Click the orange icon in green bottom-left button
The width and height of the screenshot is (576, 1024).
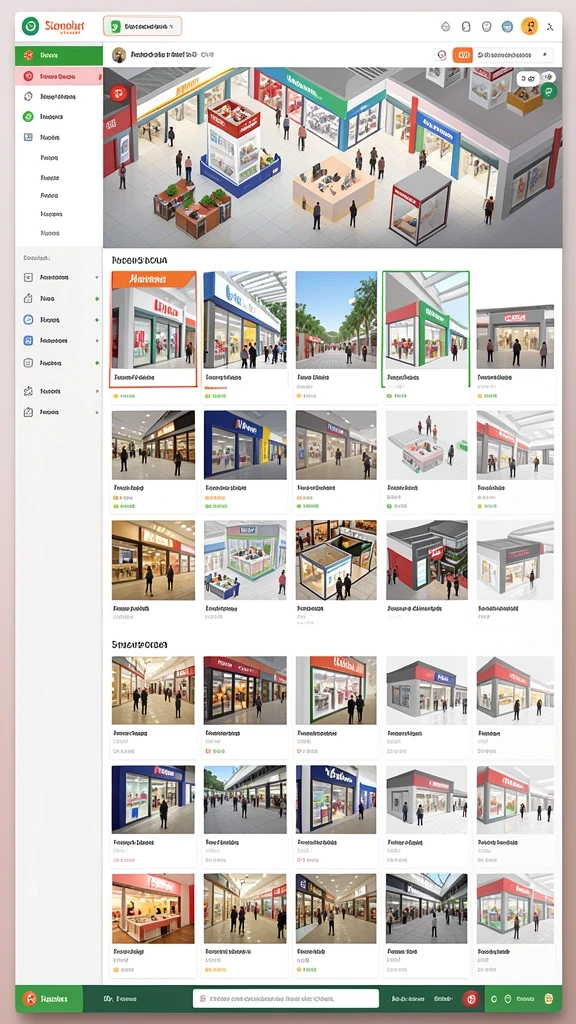[29, 999]
